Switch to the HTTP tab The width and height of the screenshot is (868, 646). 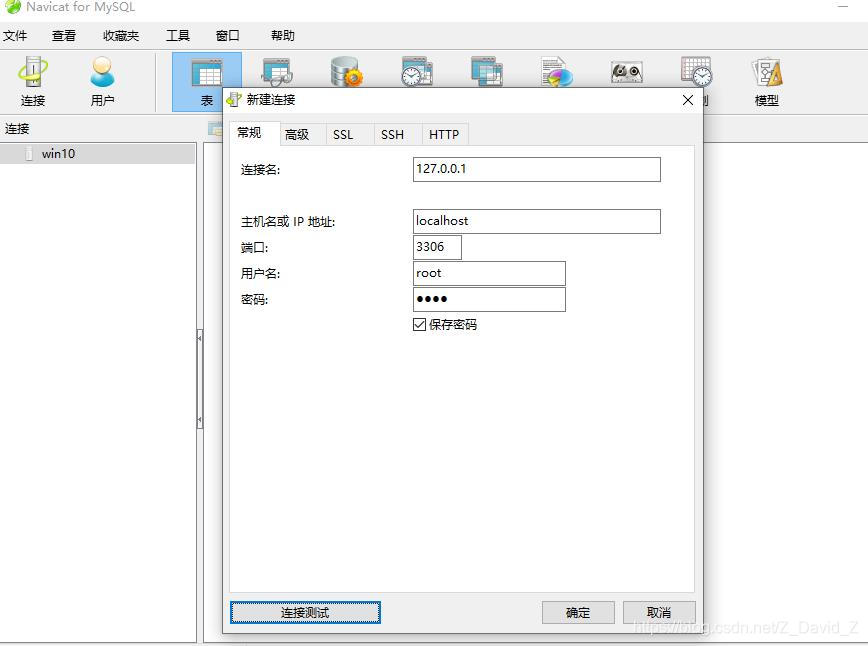coord(444,135)
